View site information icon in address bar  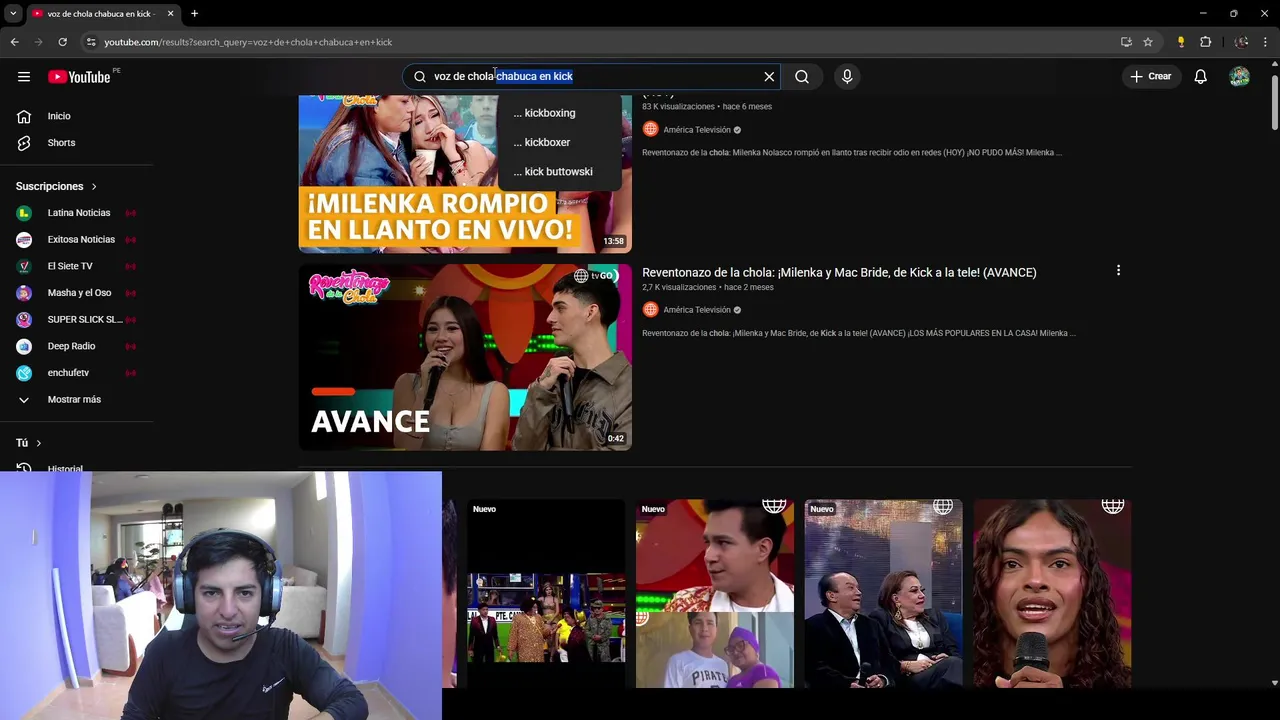[90, 42]
